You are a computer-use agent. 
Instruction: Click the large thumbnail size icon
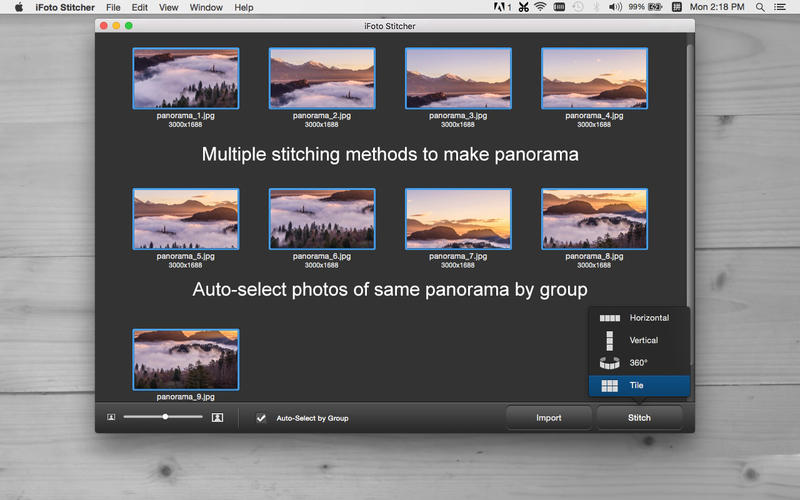[x=217, y=417]
